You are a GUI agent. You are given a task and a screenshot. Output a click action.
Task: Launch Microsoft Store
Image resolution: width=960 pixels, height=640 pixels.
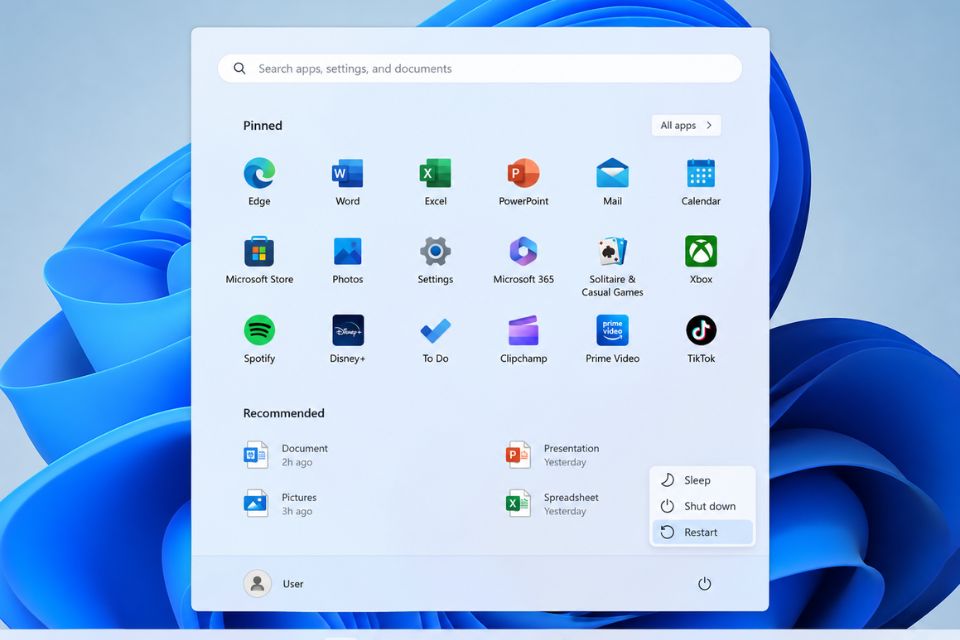point(259,251)
